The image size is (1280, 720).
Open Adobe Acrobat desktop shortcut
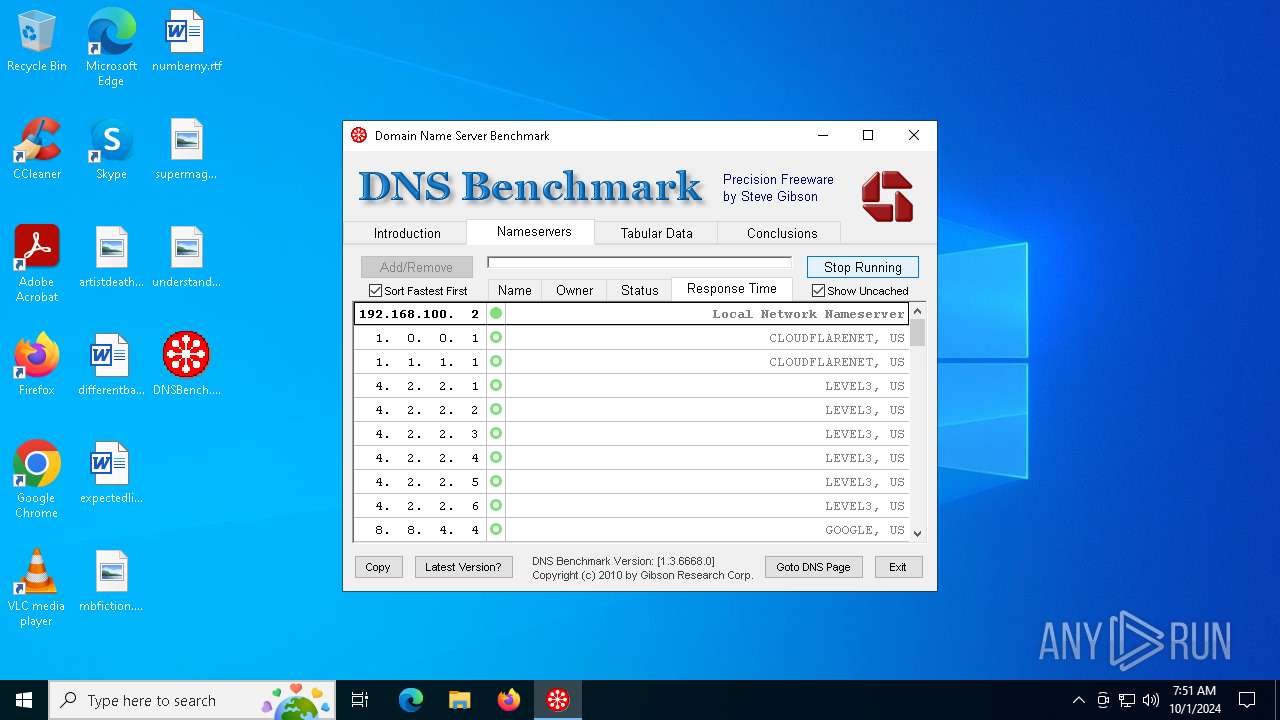(x=37, y=264)
